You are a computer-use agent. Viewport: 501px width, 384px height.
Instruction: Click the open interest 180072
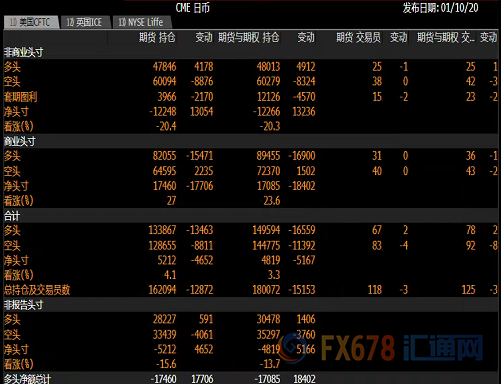tap(266, 290)
